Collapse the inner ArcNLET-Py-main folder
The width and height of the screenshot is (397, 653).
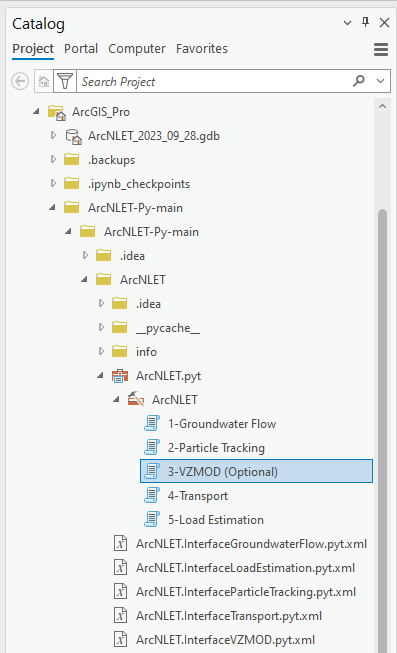(69, 231)
